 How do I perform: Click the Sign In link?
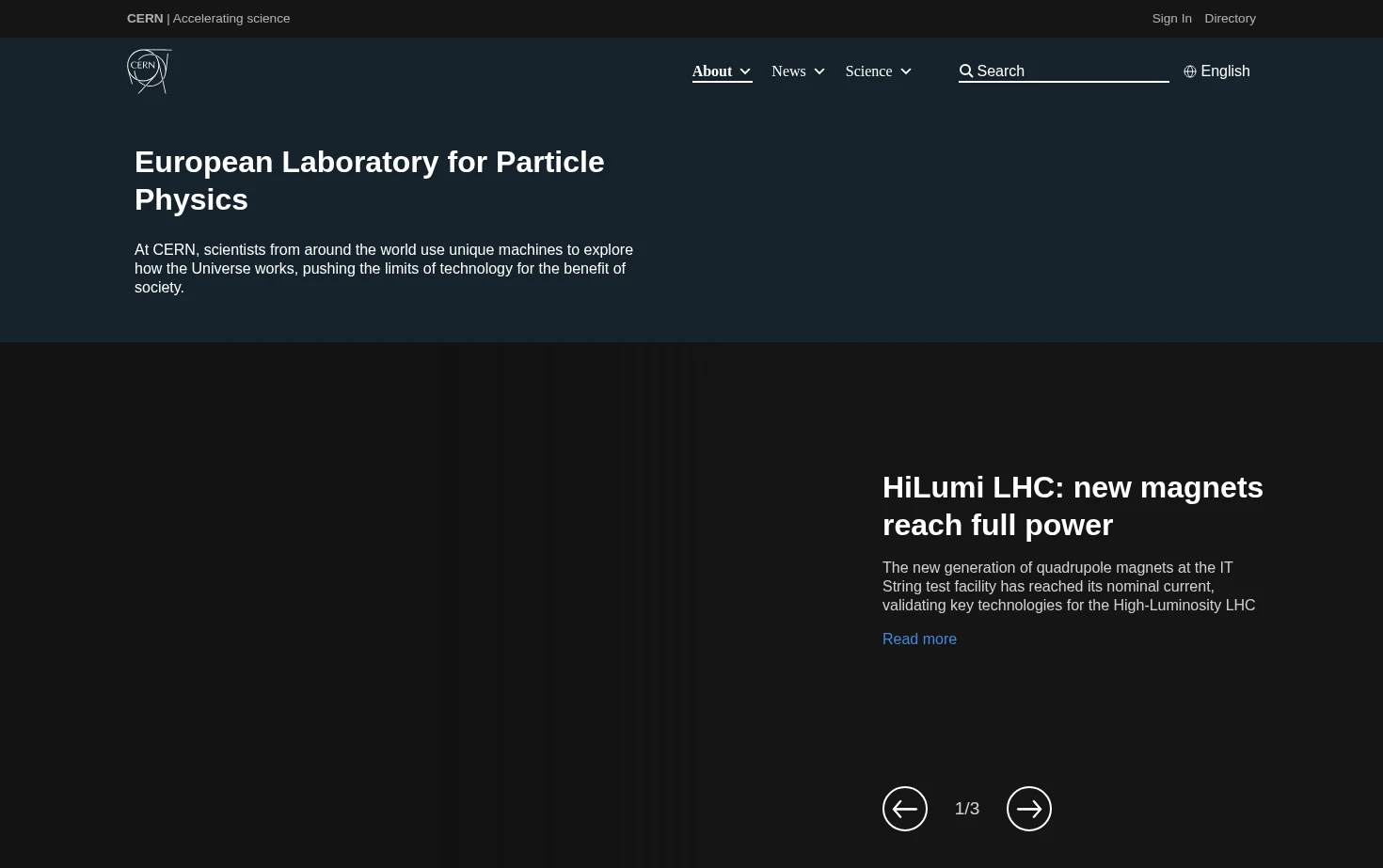[1171, 19]
